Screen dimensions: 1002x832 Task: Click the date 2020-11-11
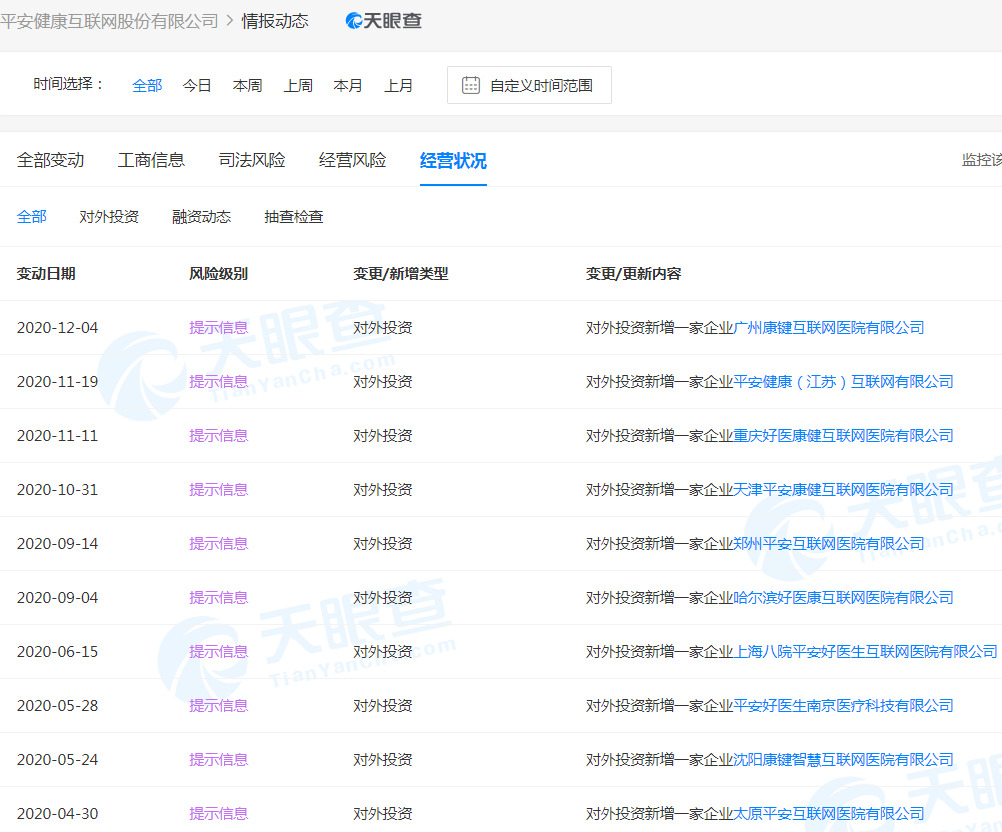58,436
